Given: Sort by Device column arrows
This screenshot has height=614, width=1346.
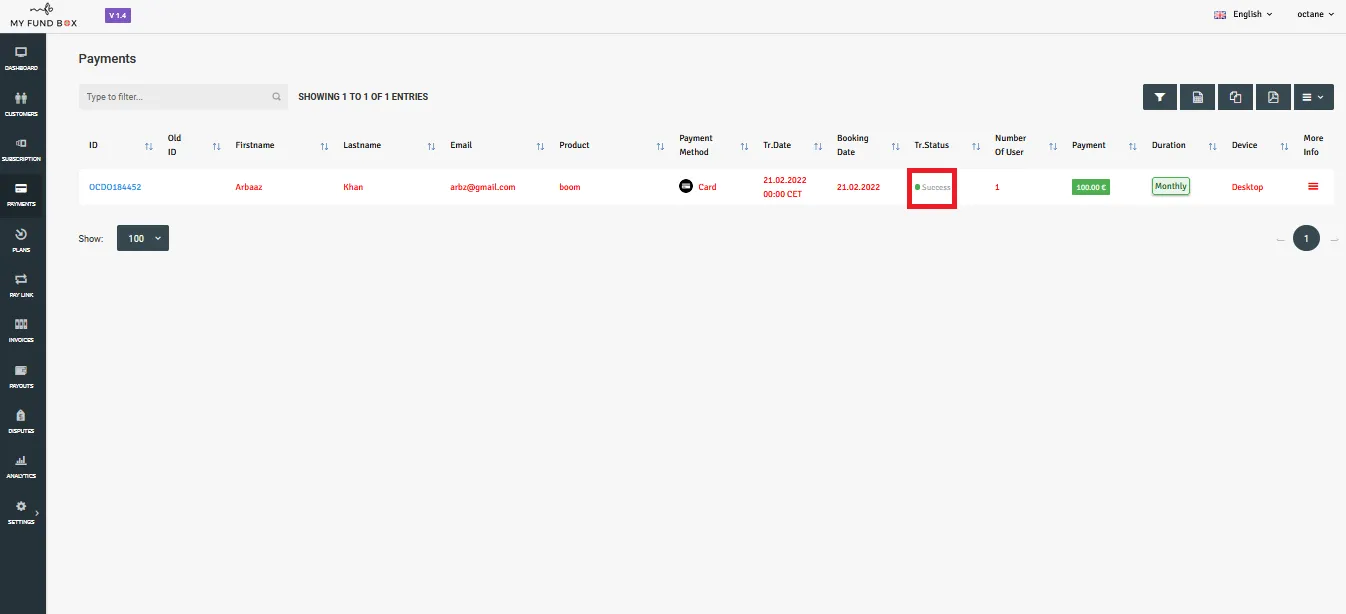Looking at the screenshot, I should click(1285, 146).
